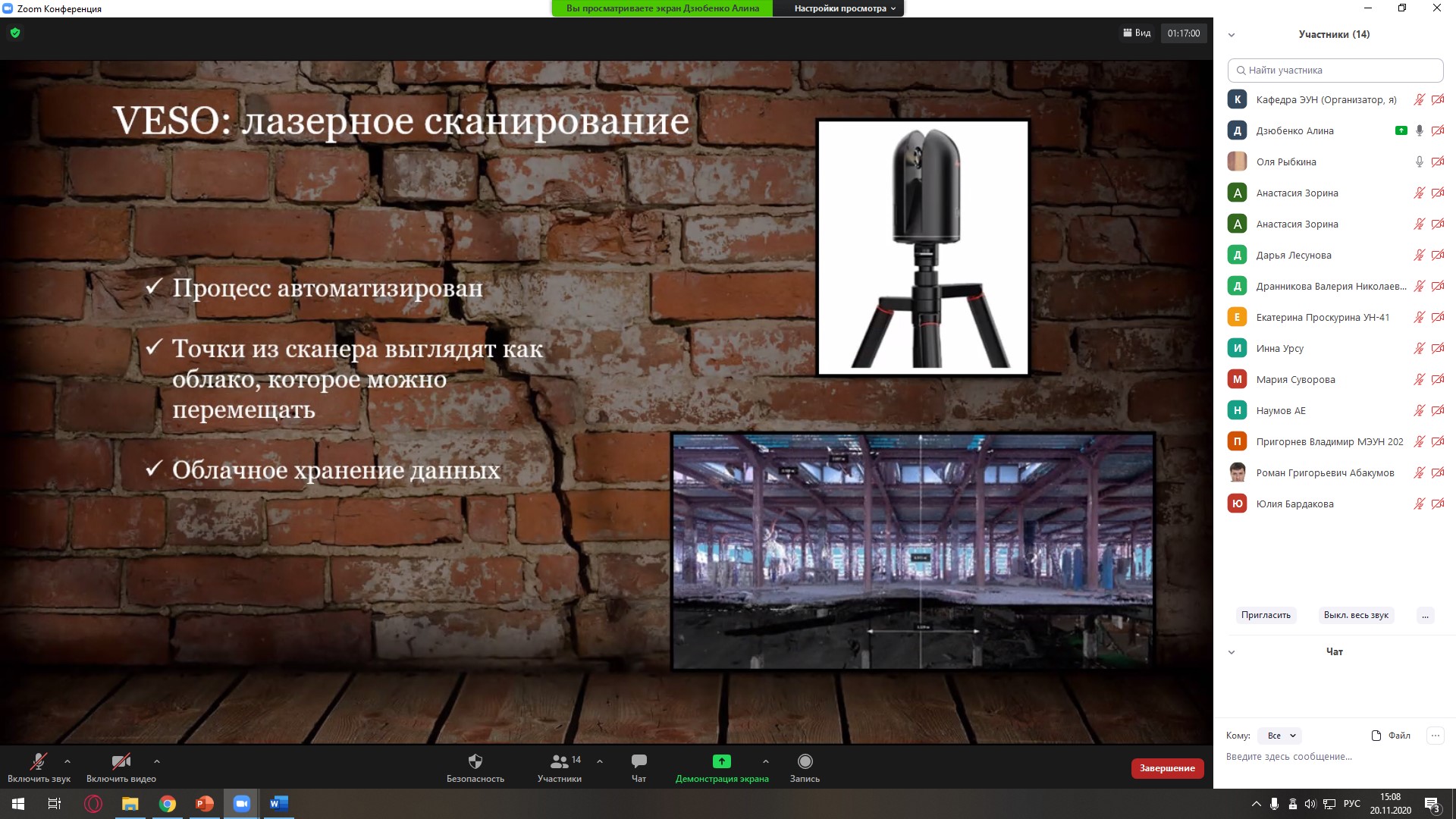1456x819 pixels.
Task: Click Демонстрация экрана share button
Action: click(x=722, y=767)
